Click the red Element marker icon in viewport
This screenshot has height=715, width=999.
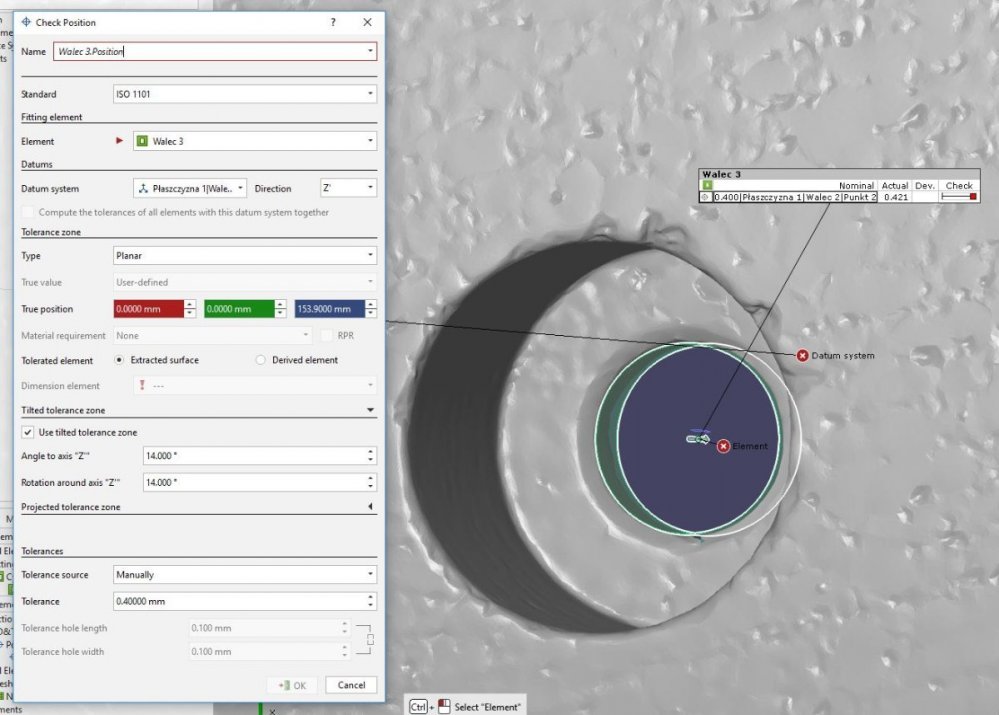point(723,446)
